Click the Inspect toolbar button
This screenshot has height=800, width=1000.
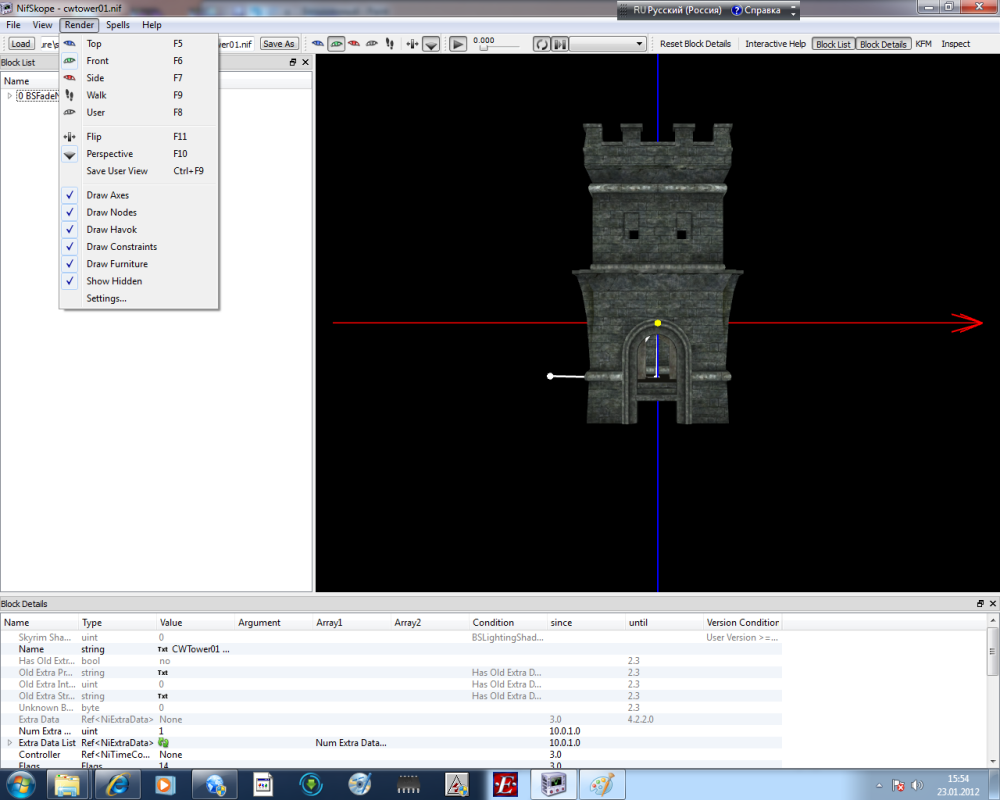pos(955,43)
